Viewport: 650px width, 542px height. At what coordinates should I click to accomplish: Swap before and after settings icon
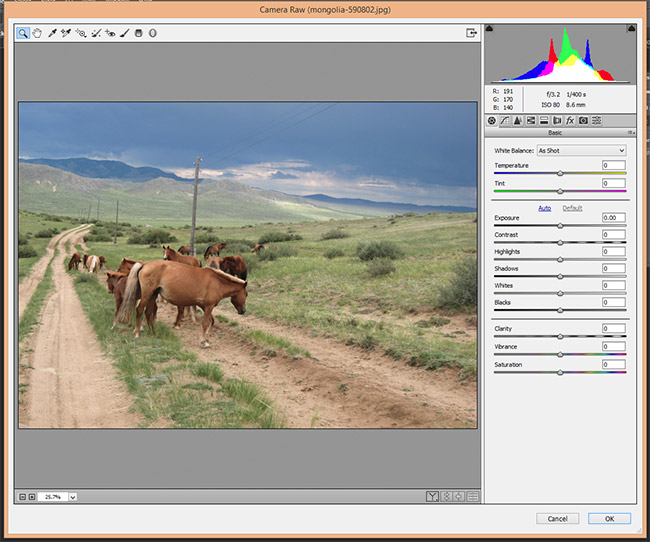coord(446,496)
